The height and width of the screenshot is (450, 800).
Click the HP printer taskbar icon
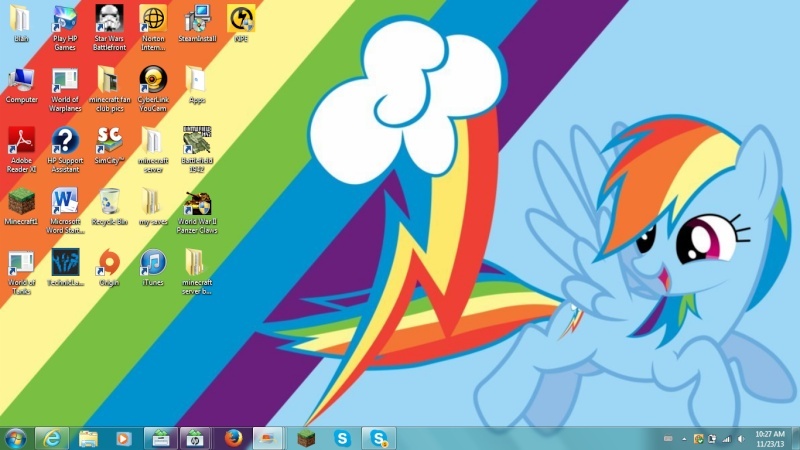tap(194, 438)
